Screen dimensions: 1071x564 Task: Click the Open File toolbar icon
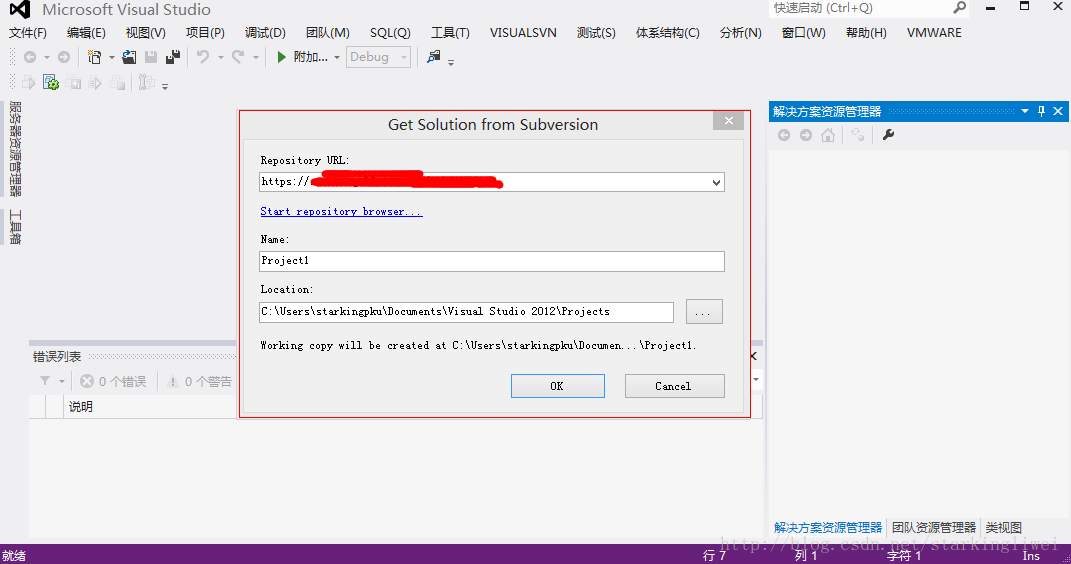coord(128,57)
